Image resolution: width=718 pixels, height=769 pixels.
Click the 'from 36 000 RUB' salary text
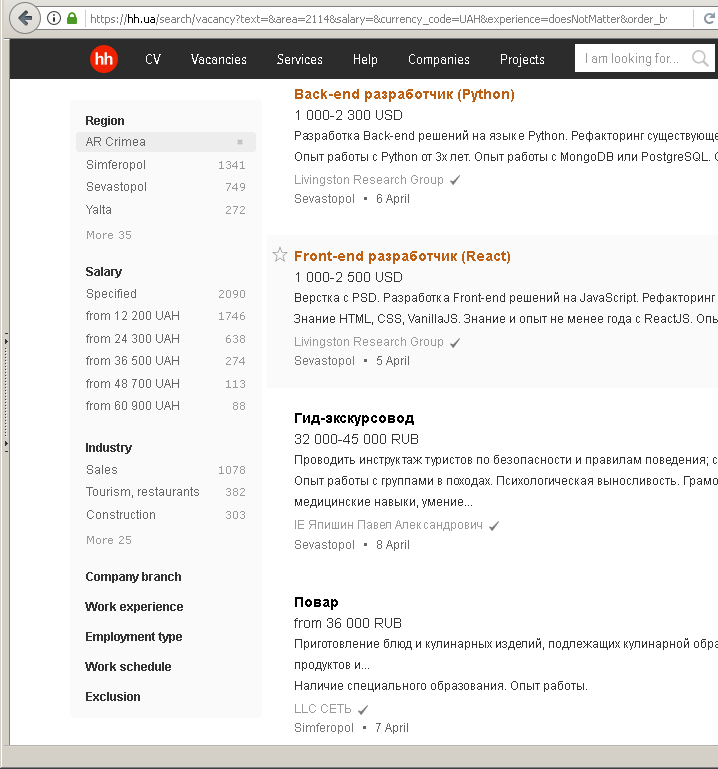click(348, 623)
